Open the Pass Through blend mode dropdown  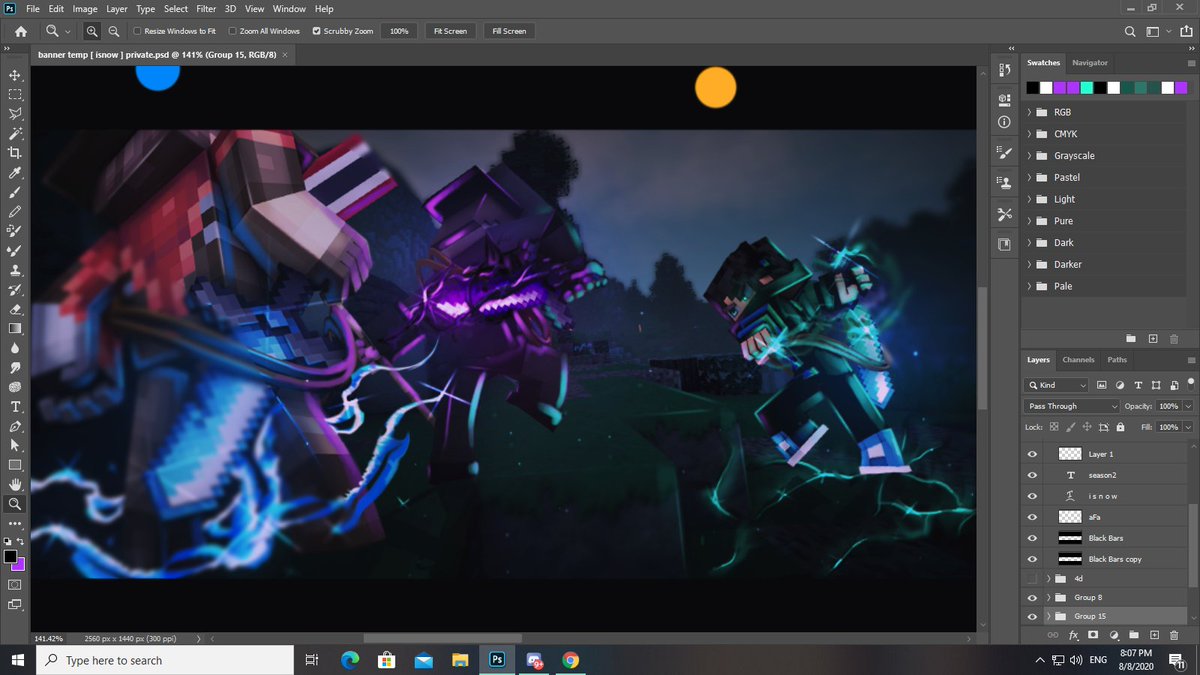(x=1072, y=406)
